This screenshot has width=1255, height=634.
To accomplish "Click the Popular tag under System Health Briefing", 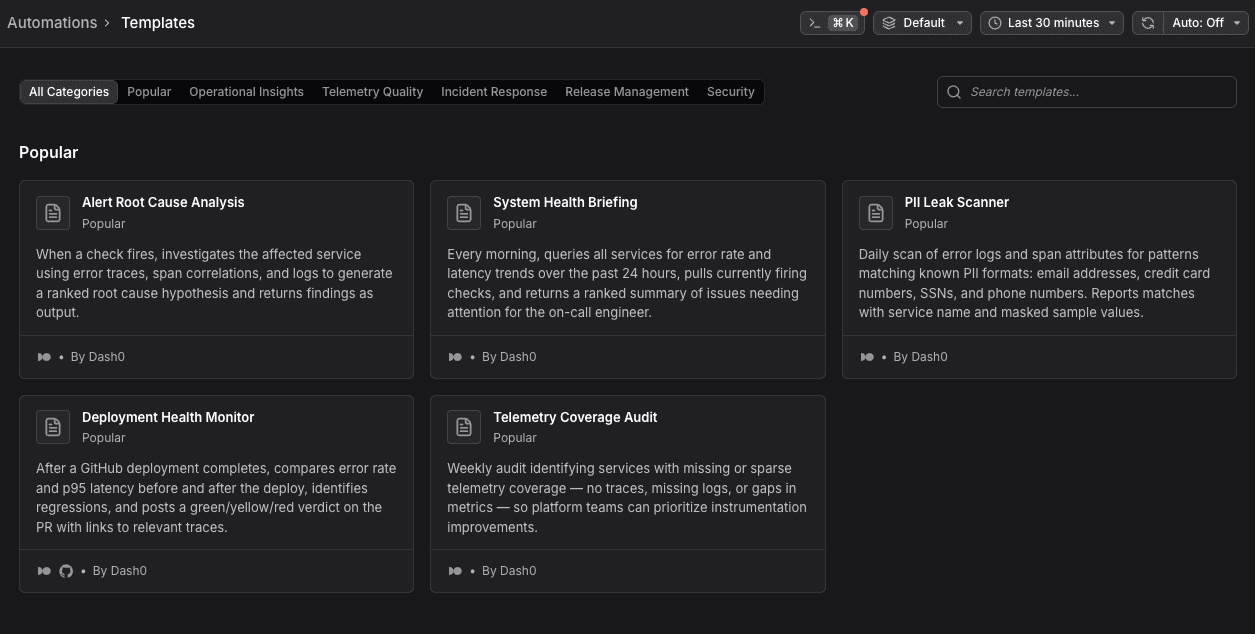I will (515, 224).
